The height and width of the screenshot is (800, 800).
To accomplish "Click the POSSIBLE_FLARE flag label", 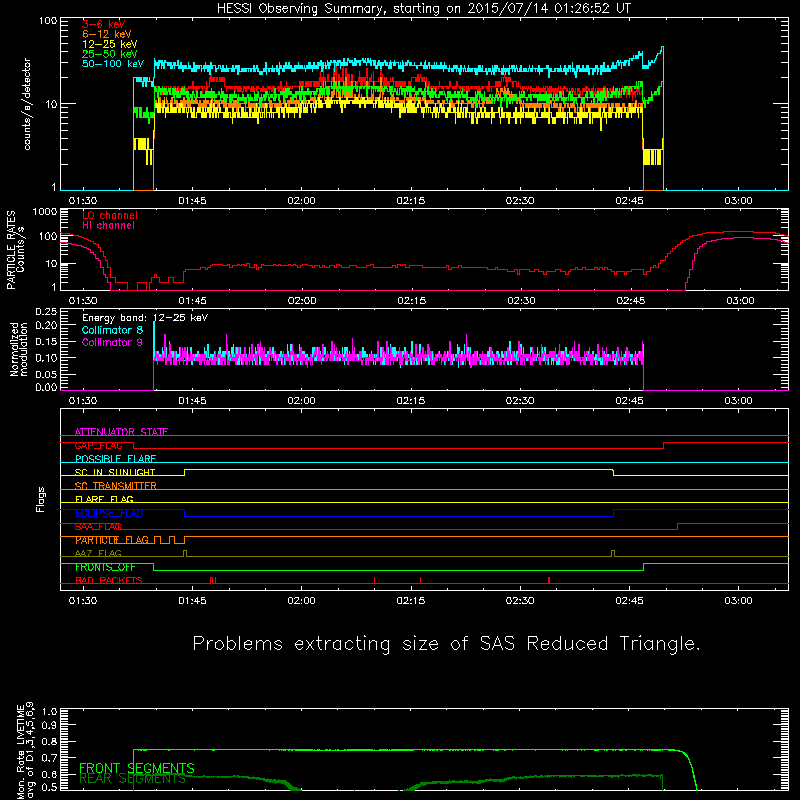I will [x=115, y=459].
